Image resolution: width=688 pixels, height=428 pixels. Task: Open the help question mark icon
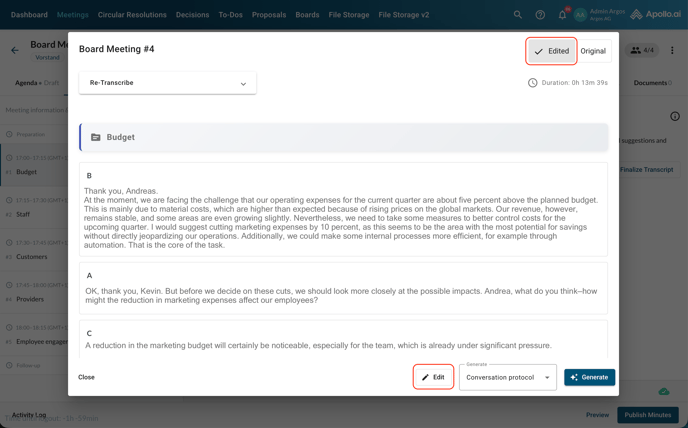click(x=540, y=15)
